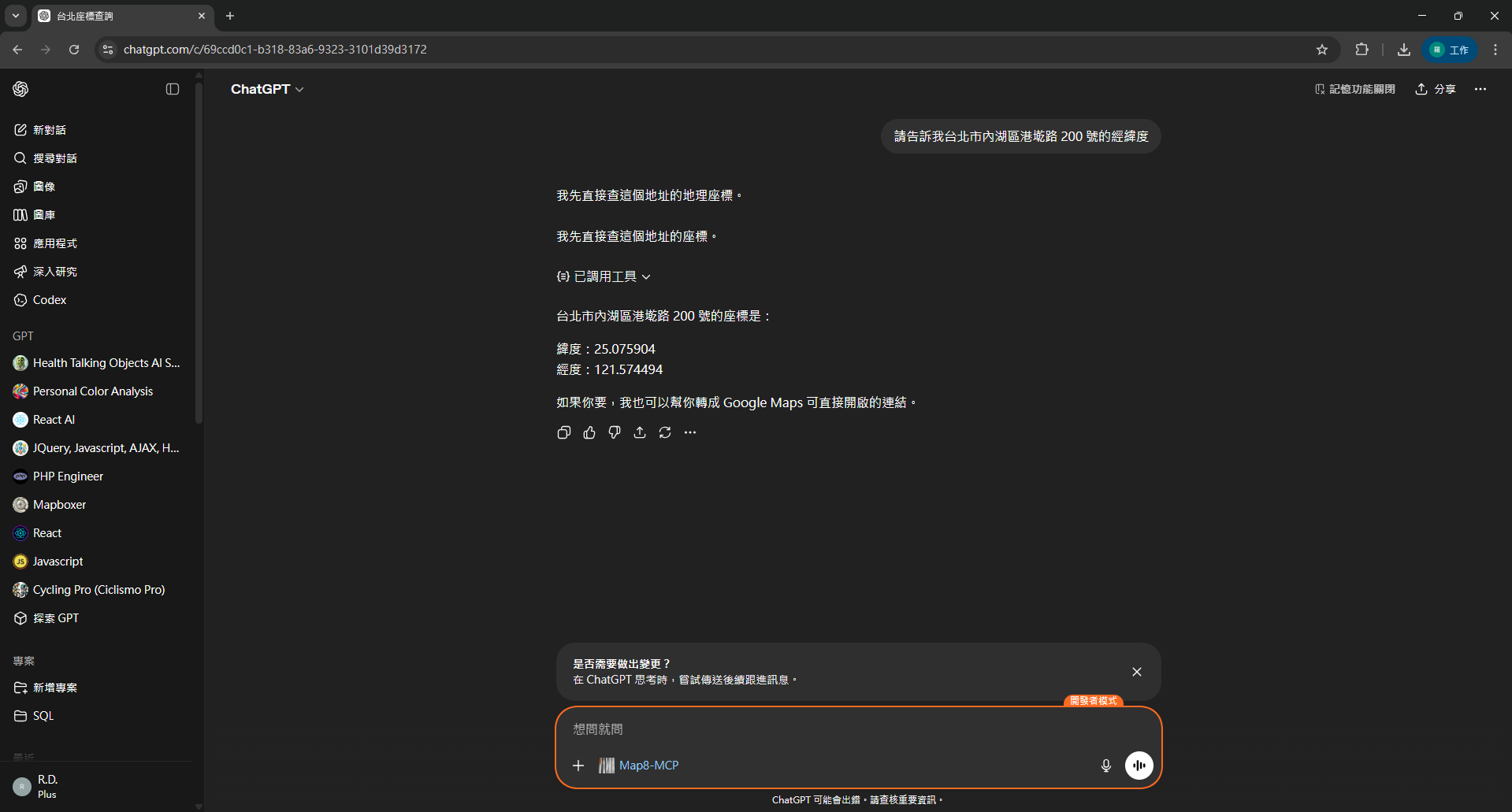Open 探索 GPT explore page
This screenshot has width=1512, height=812.
pos(96,618)
